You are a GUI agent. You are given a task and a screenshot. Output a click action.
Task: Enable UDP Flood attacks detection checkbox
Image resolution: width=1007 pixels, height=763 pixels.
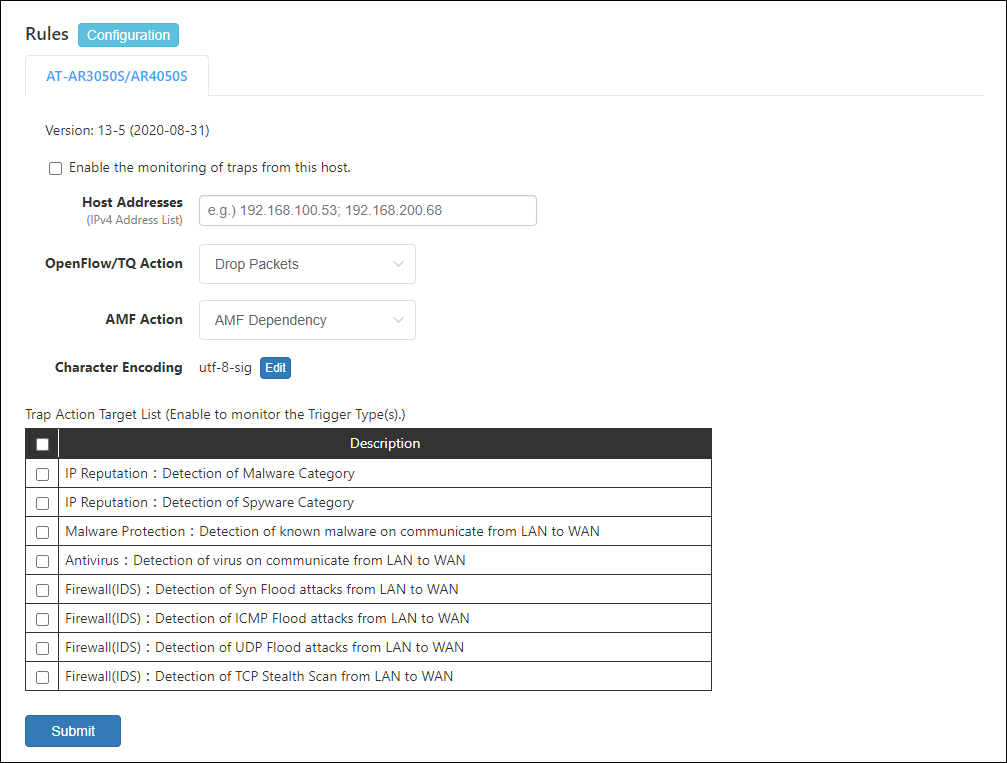click(42, 648)
